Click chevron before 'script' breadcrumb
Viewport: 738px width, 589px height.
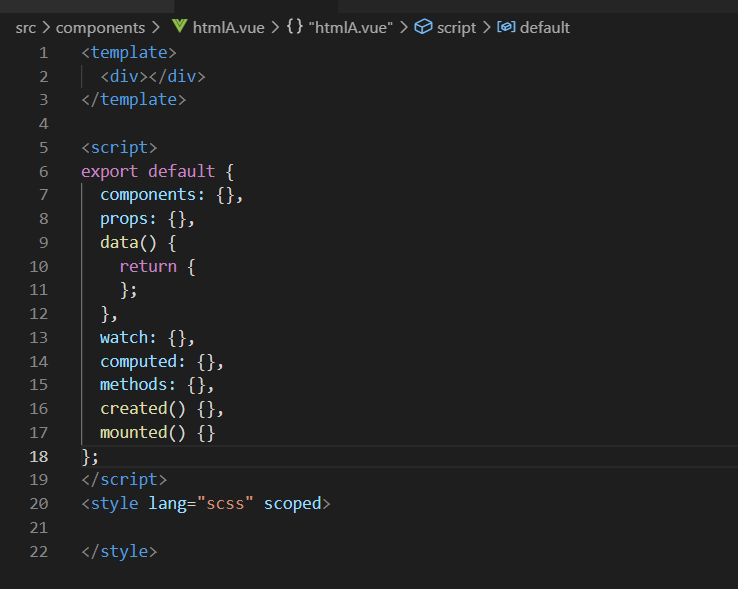(404, 27)
